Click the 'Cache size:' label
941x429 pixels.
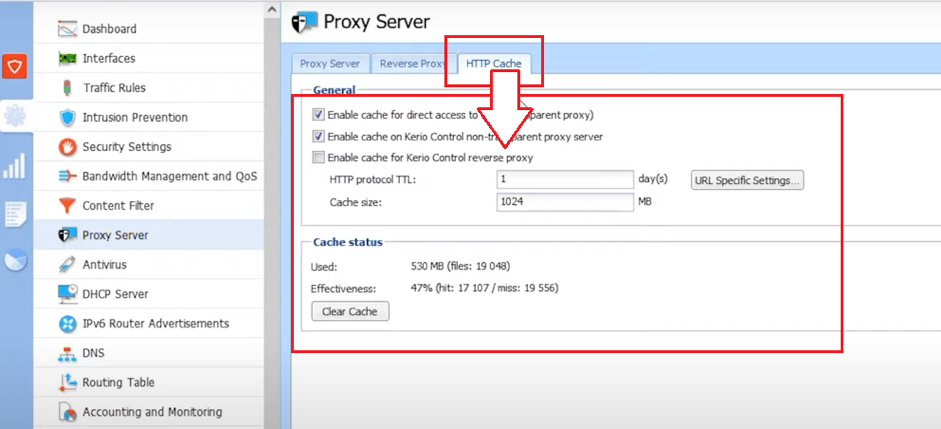click(356, 202)
